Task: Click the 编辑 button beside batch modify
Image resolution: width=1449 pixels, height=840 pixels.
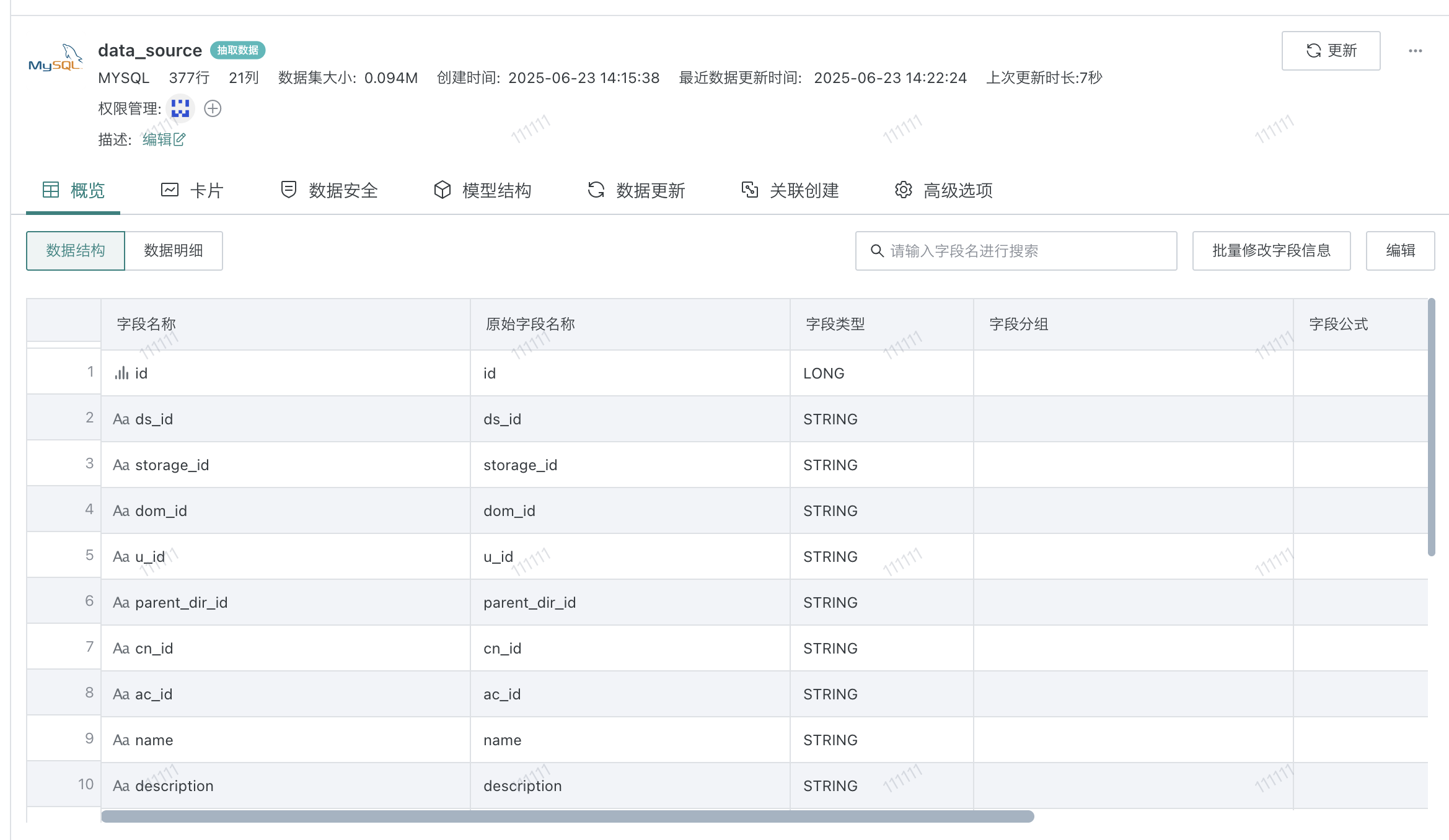Action: coord(1400,251)
